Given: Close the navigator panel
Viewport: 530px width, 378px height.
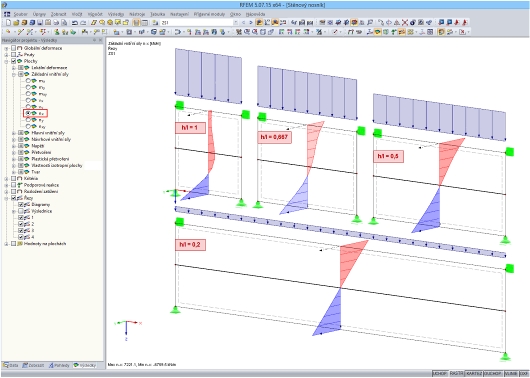Looking at the screenshot, I should pyautogui.click(x=100, y=40).
